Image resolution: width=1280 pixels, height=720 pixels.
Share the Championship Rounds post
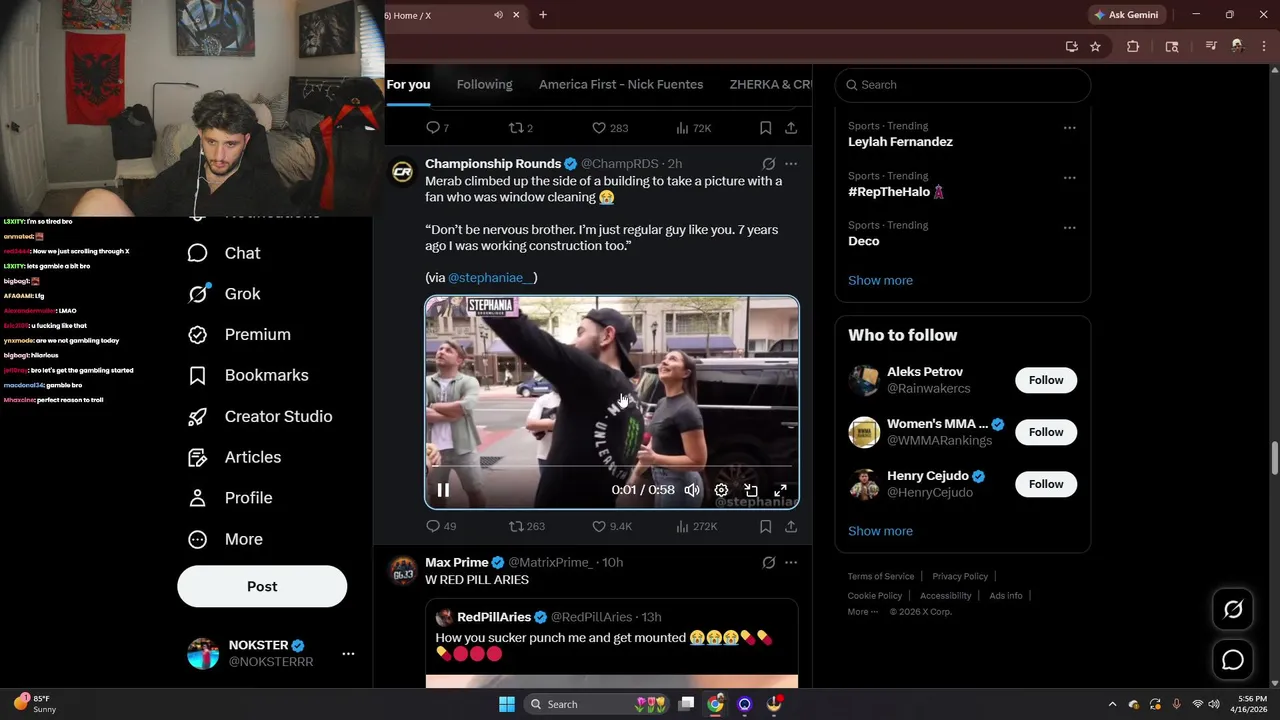(x=791, y=526)
